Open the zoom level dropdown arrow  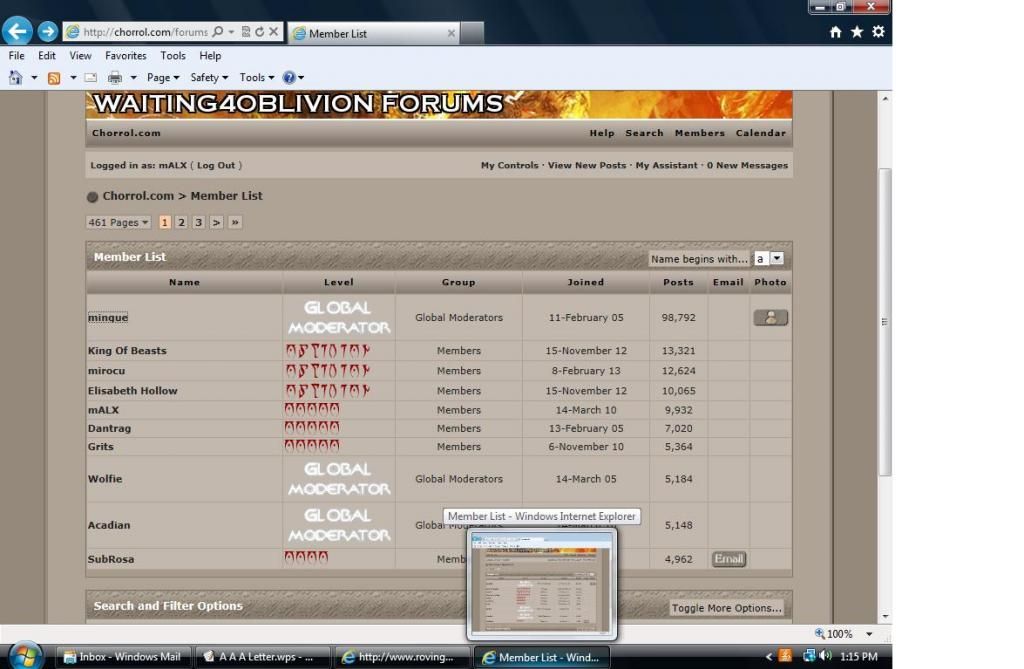click(869, 634)
